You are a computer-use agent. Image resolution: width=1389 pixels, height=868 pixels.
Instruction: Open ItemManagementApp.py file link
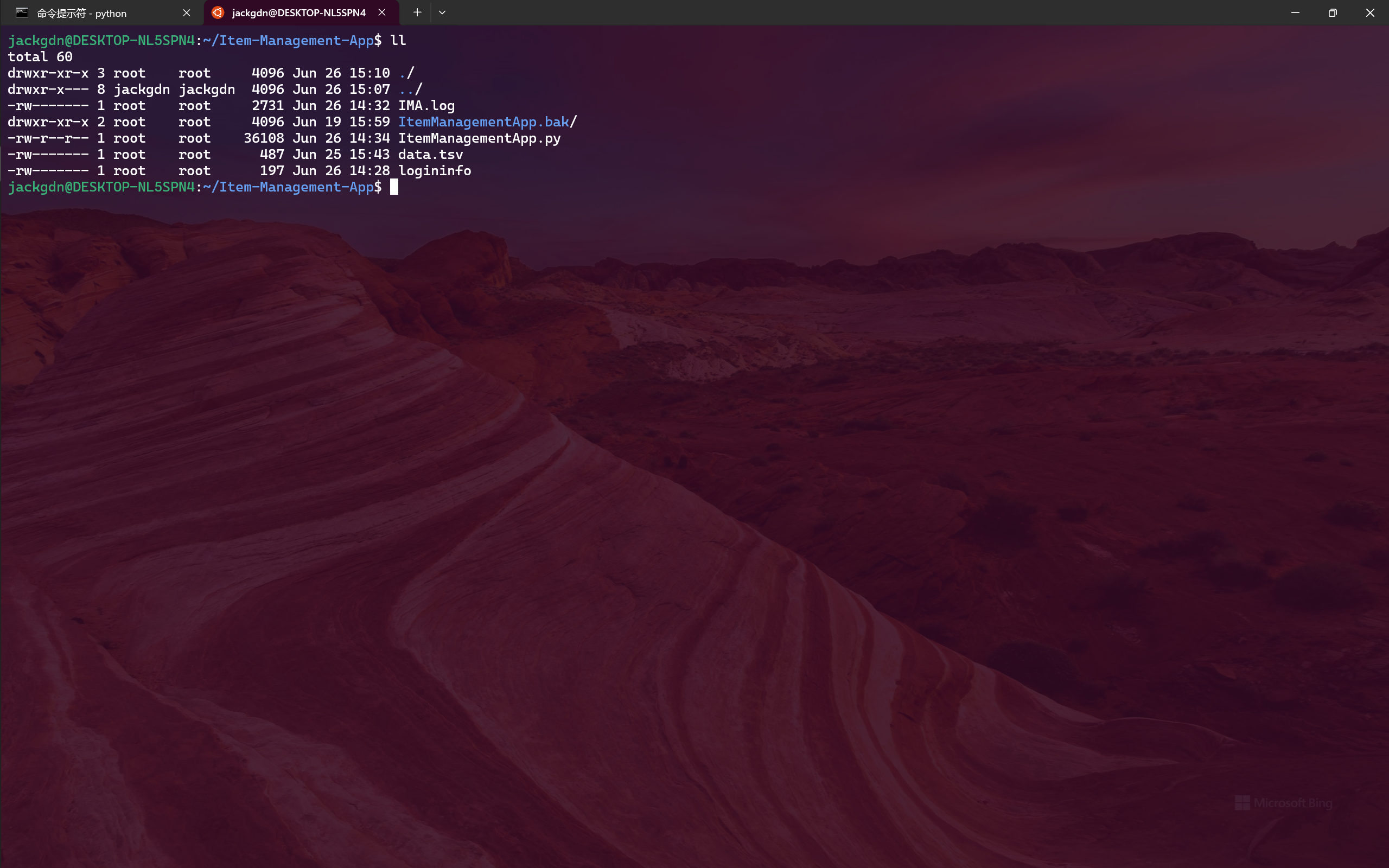(x=479, y=138)
